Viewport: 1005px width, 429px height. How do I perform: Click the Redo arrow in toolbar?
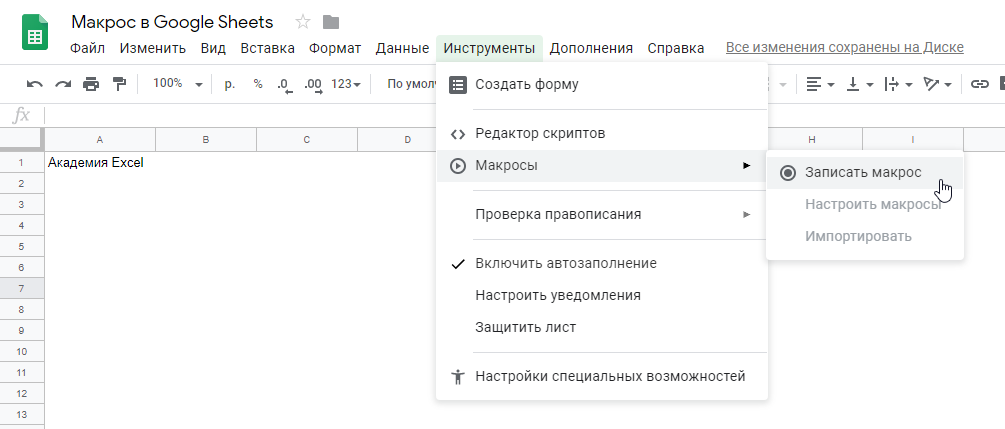pyautogui.click(x=63, y=85)
